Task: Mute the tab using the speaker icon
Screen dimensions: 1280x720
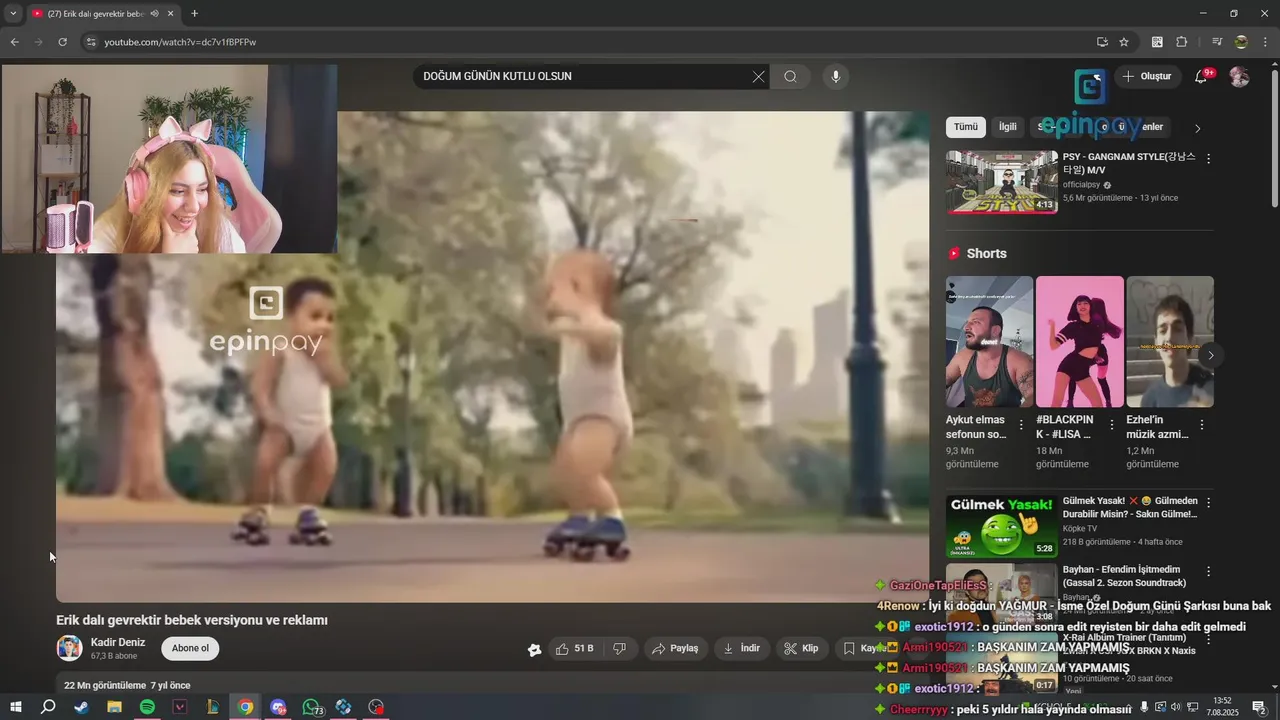Action: pos(154,14)
